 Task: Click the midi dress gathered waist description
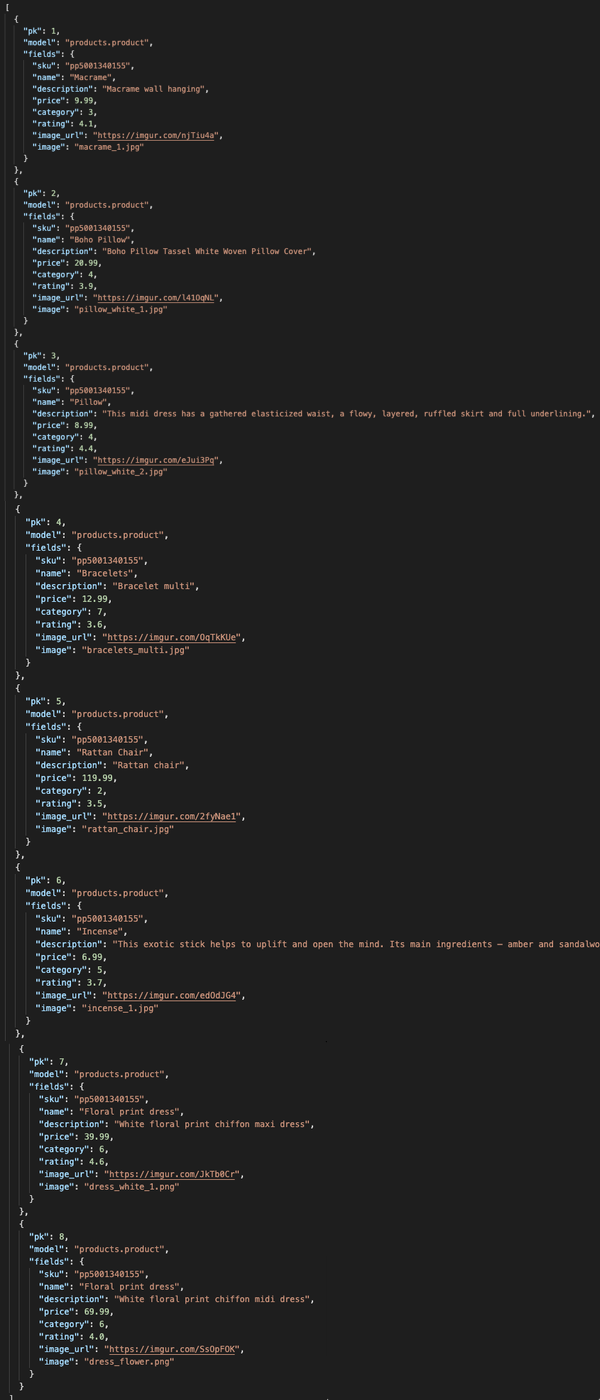(x=346, y=414)
